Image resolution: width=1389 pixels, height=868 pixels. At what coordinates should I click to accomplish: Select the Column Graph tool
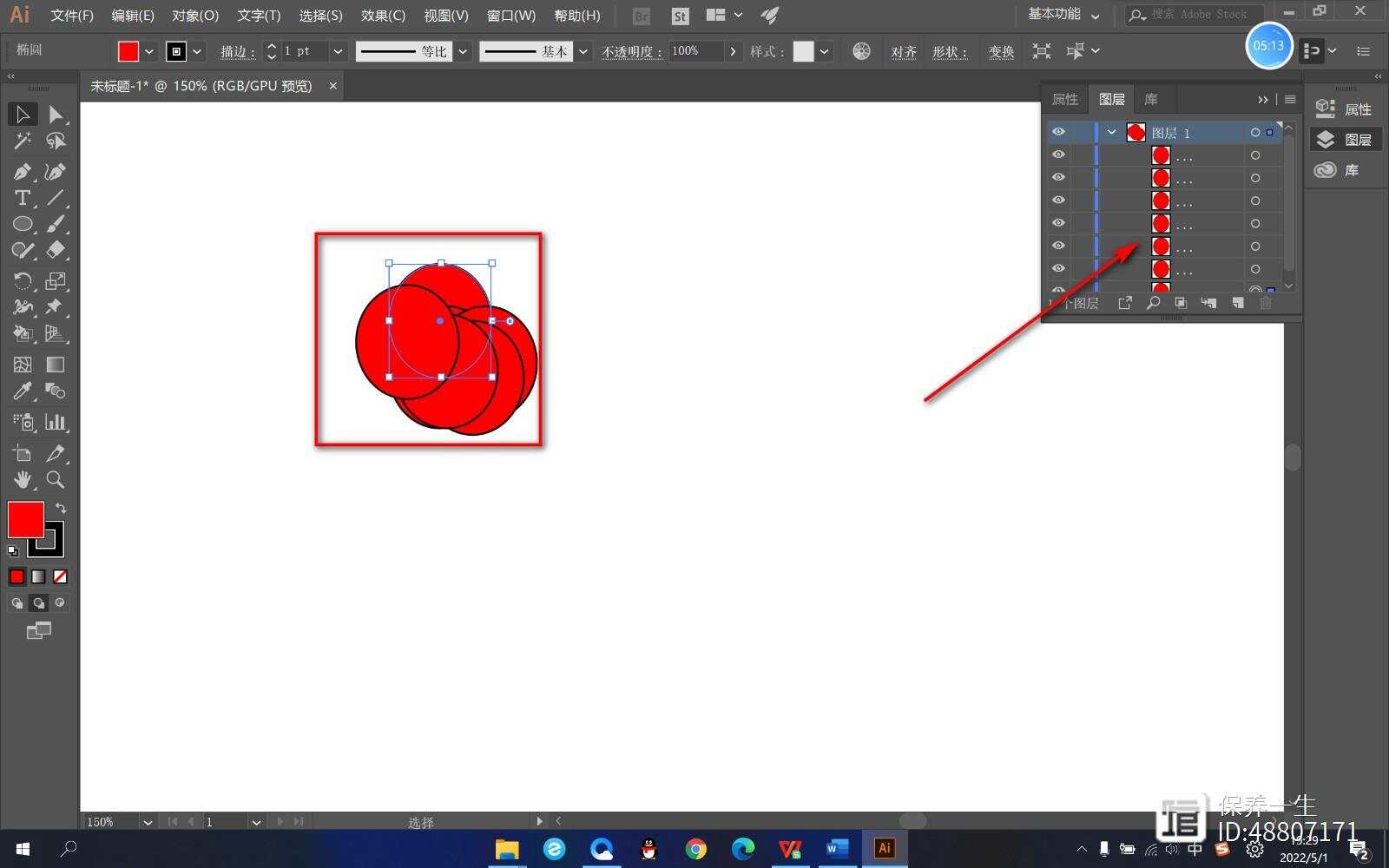tap(56, 422)
